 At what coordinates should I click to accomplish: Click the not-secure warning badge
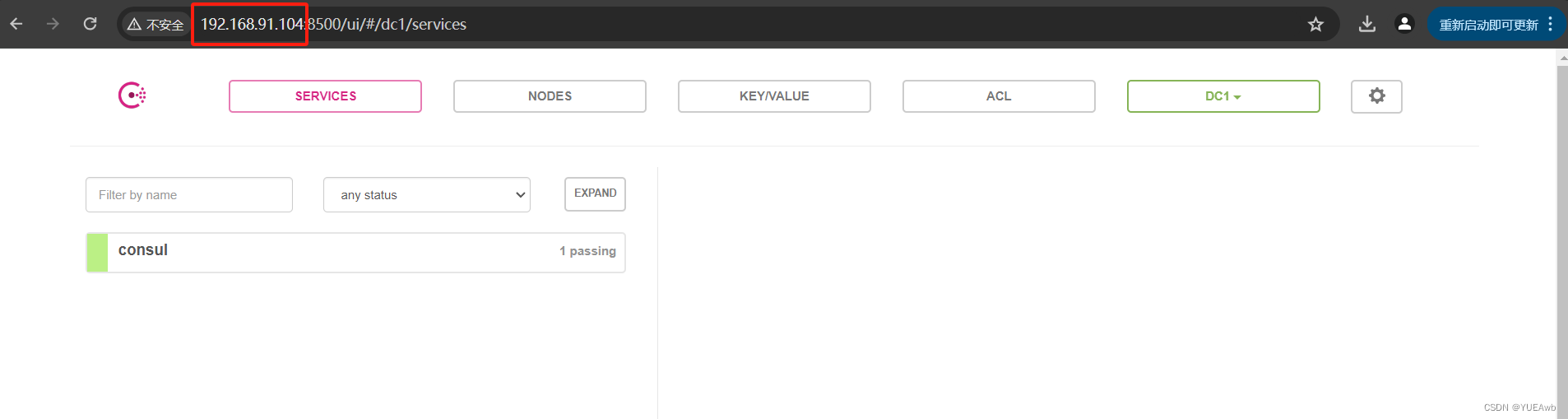pos(155,25)
